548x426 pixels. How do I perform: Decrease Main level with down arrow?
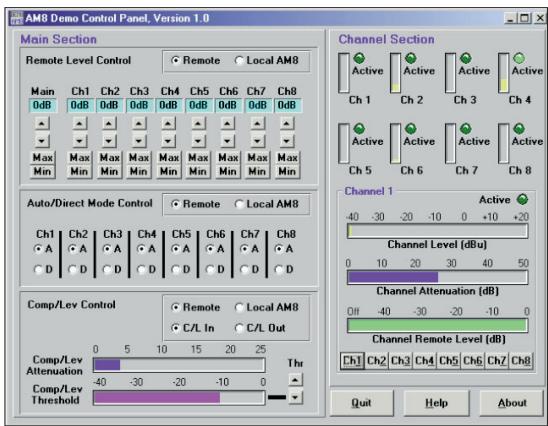[42, 141]
